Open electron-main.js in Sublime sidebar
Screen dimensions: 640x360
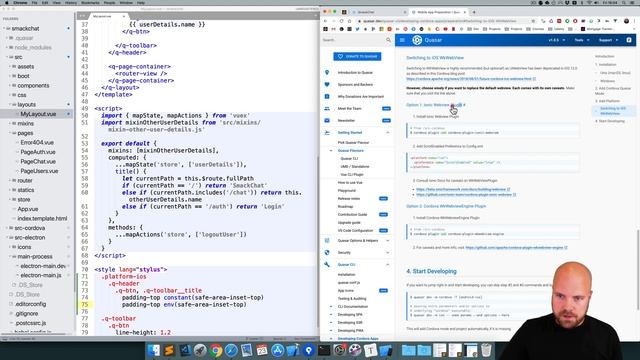point(41,276)
